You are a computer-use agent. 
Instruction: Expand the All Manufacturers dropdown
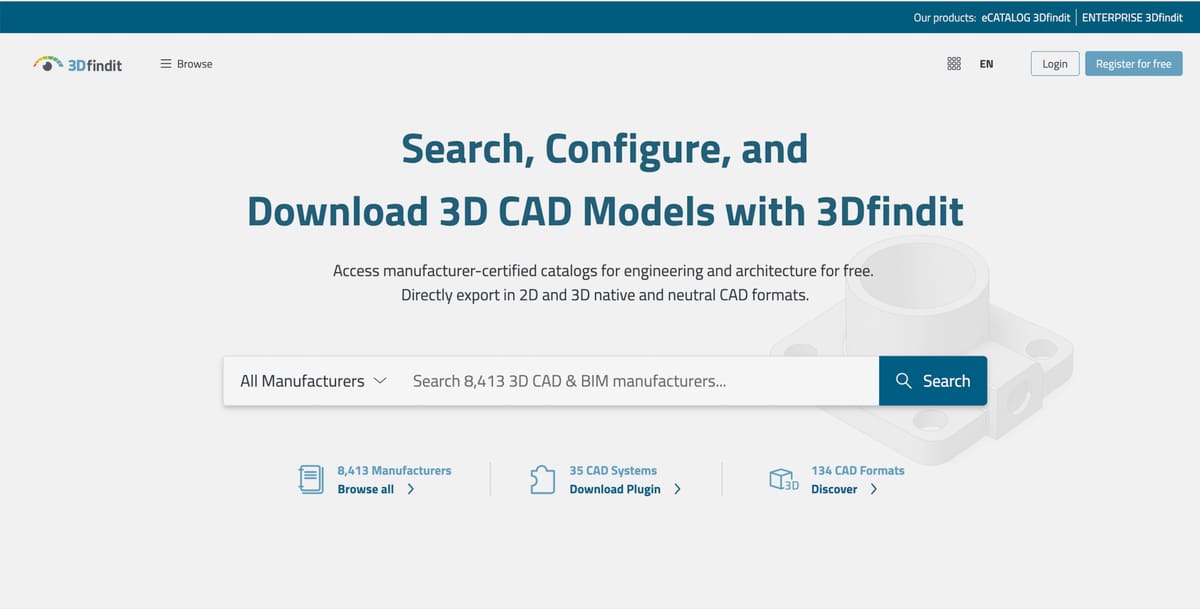coord(313,381)
